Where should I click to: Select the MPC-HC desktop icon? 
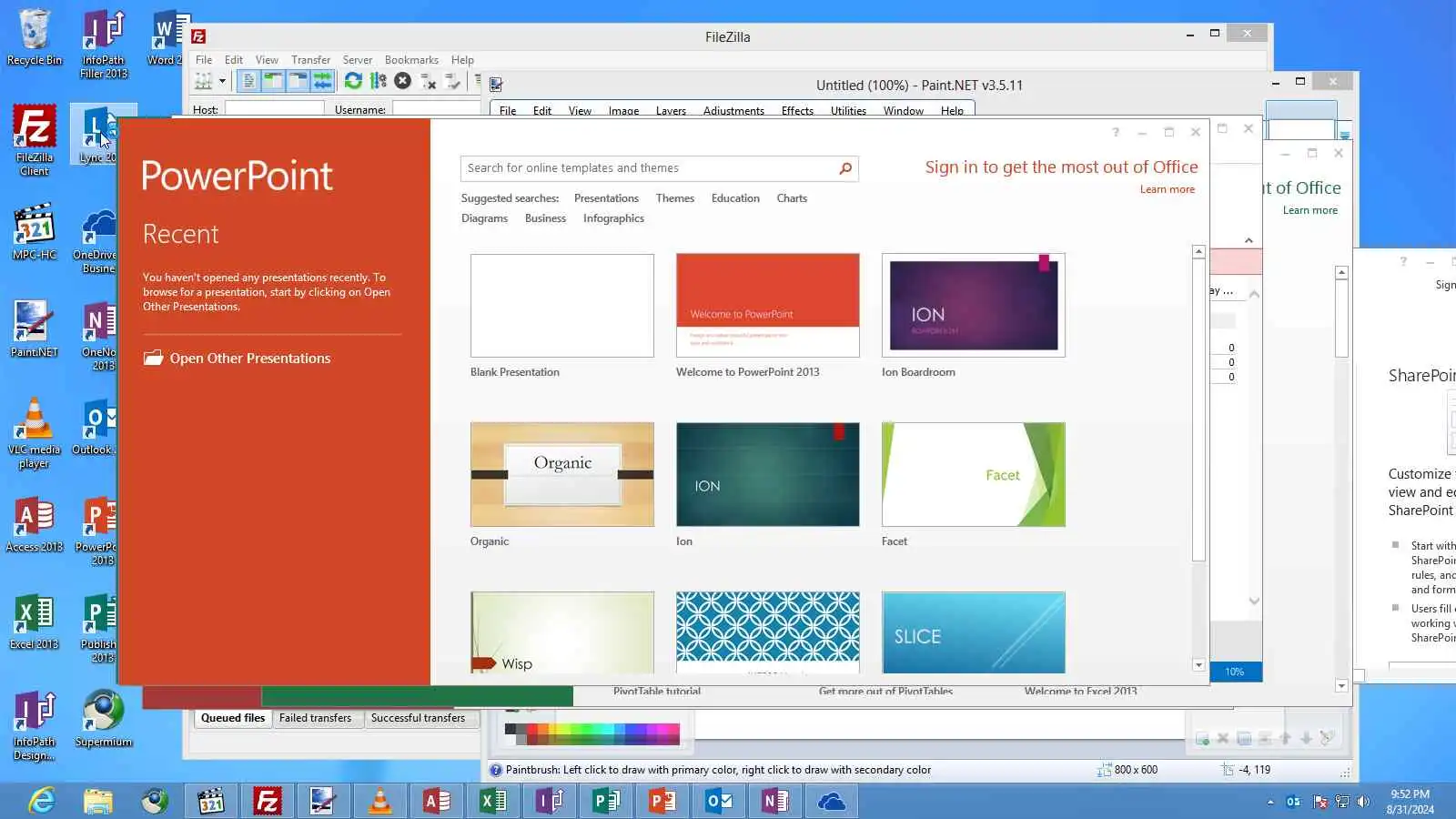pyautogui.click(x=35, y=233)
